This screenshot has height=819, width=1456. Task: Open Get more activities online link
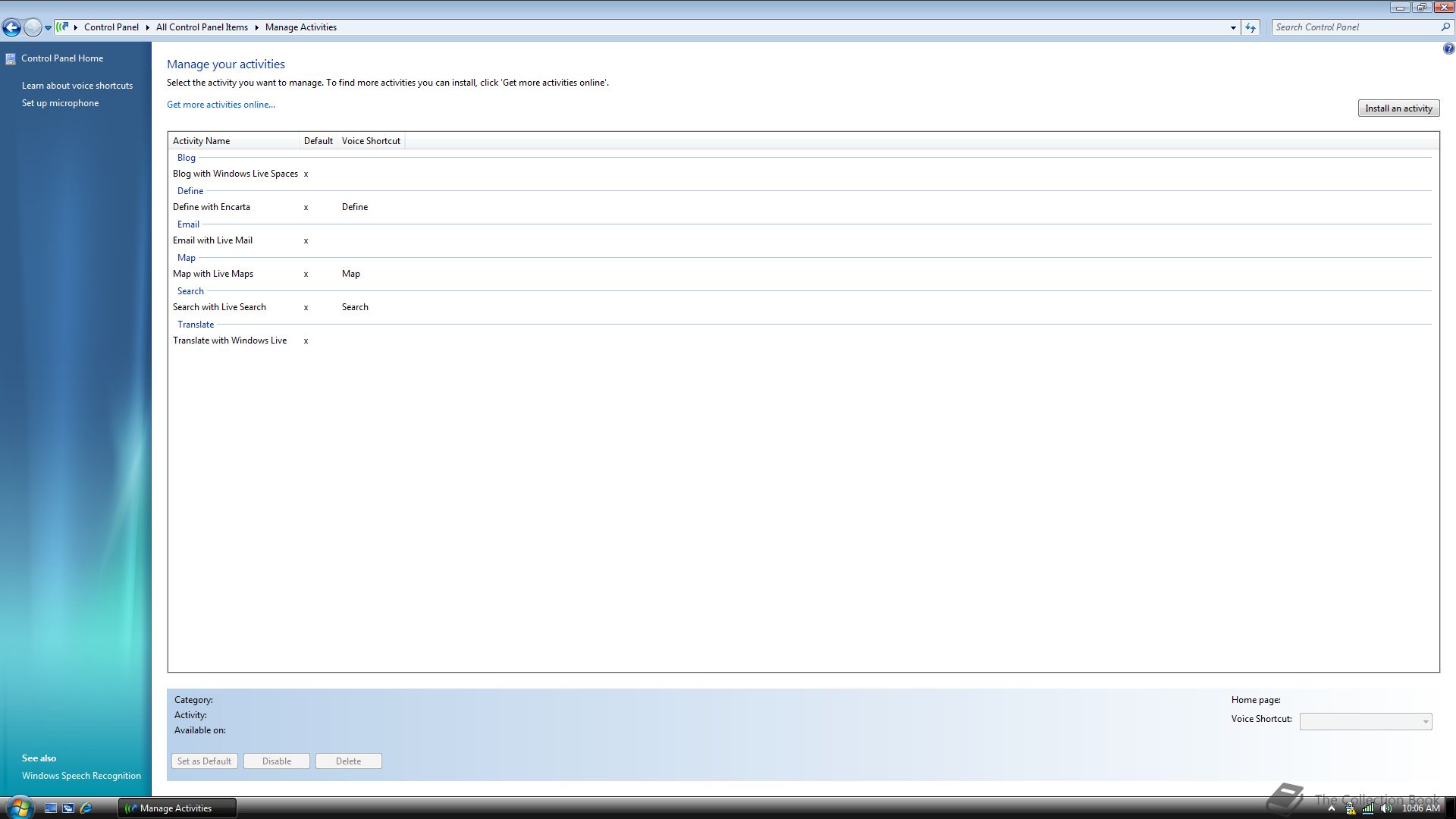pyautogui.click(x=221, y=105)
